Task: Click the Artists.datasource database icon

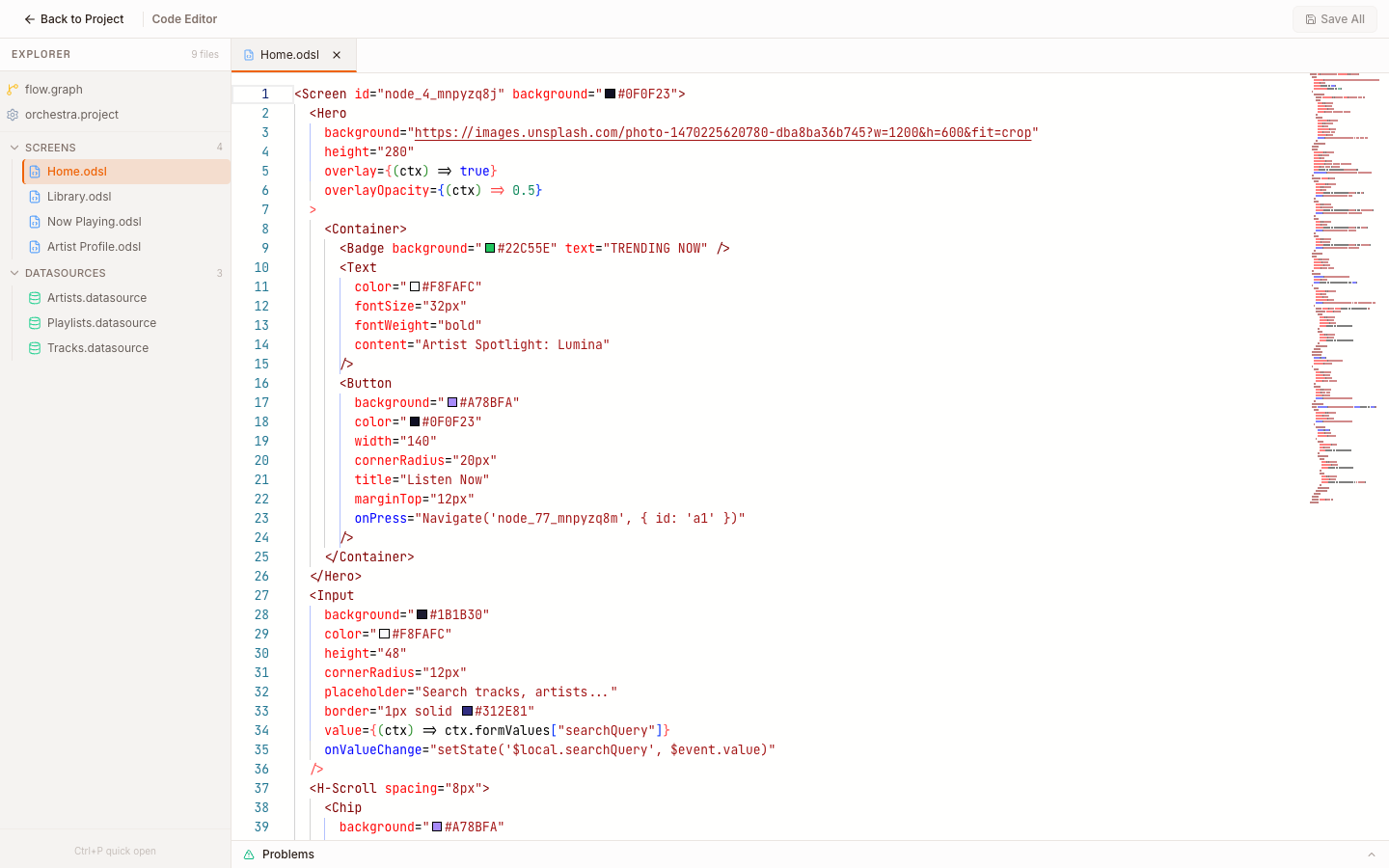Action: [35, 297]
